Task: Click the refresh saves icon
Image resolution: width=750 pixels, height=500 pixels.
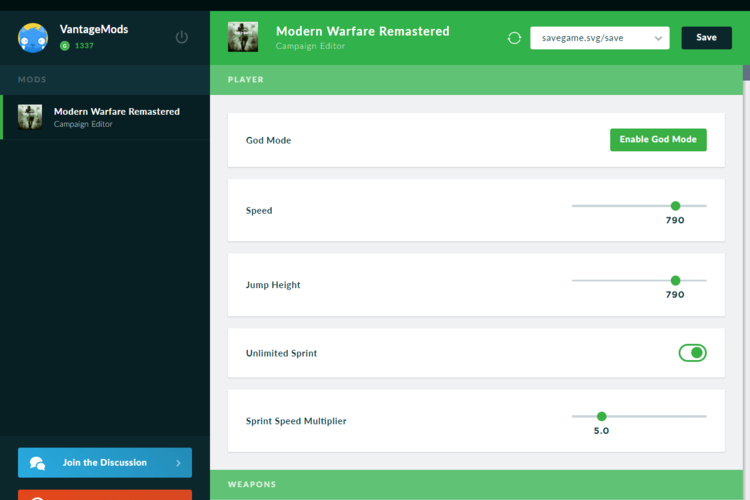Action: 514,38
